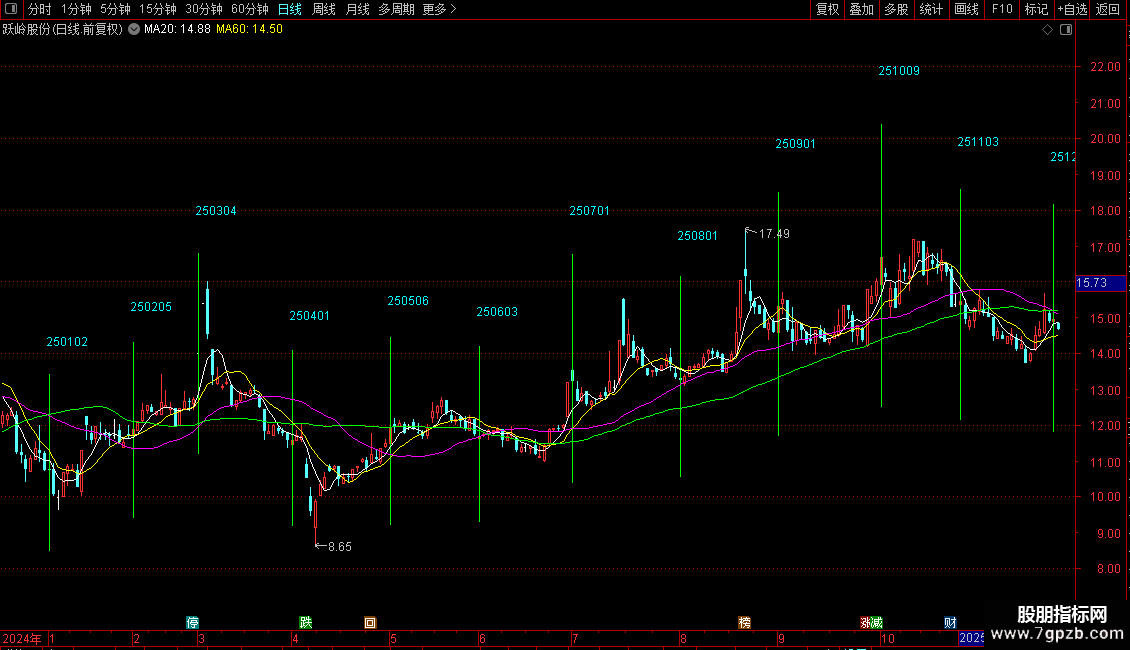The height and width of the screenshot is (650, 1130).
Task: Select the 250603 date marker label
Action: 497,312
